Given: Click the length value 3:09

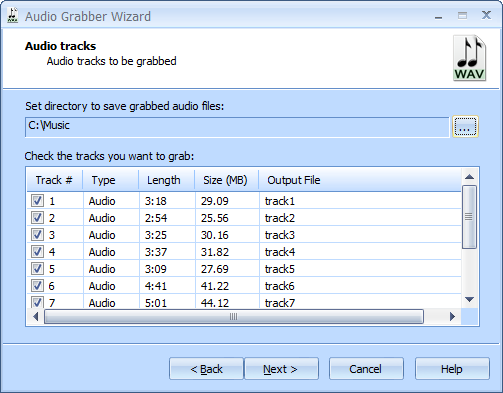Looking at the screenshot, I should pos(156,269).
